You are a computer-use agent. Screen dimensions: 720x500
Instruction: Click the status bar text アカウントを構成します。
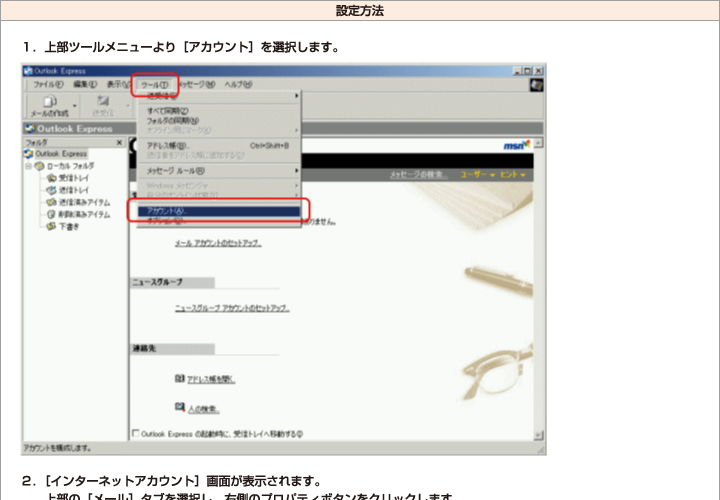(57, 448)
